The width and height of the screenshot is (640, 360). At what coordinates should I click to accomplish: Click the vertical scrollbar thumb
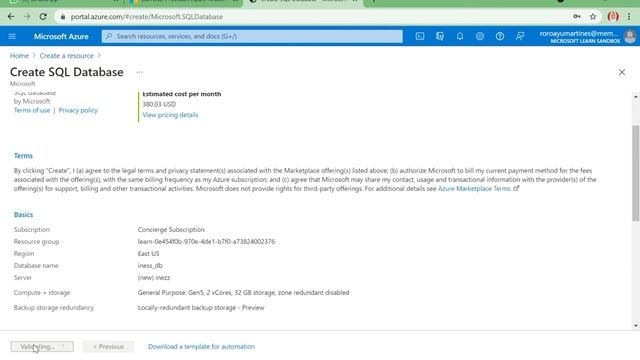coord(636,173)
